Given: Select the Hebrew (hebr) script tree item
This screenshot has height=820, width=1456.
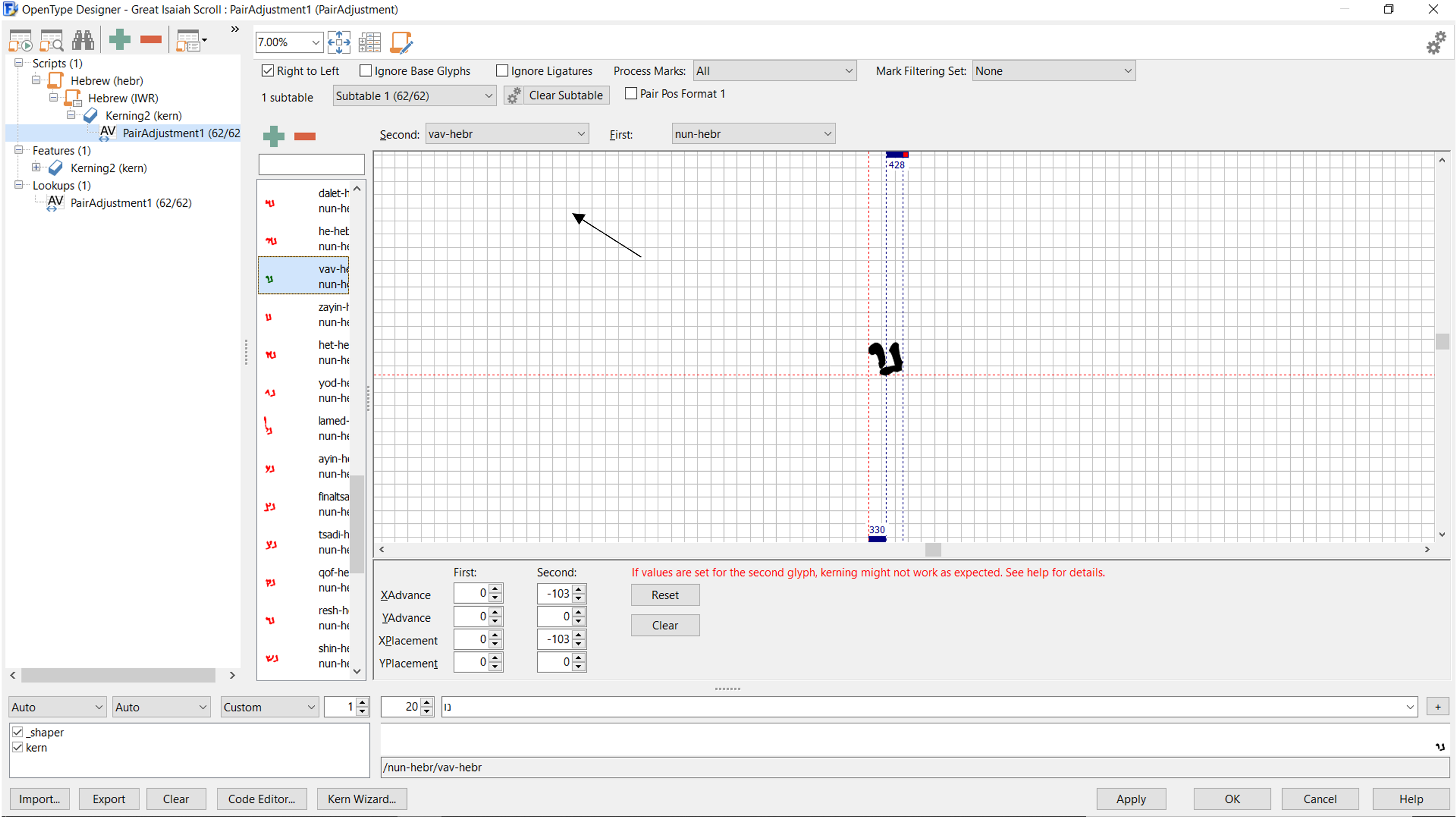Looking at the screenshot, I should 106,80.
